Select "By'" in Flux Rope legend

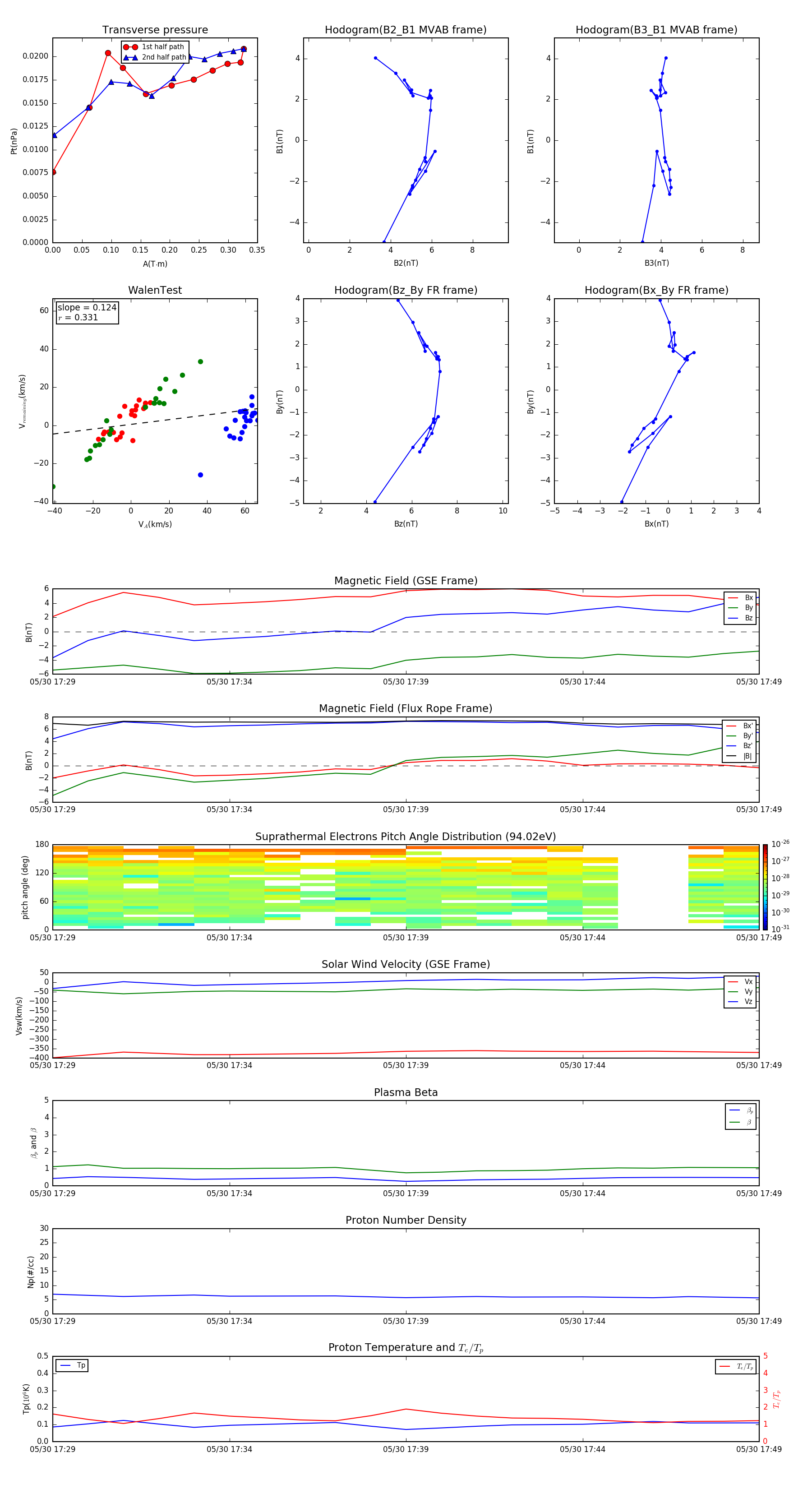tap(740, 736)
